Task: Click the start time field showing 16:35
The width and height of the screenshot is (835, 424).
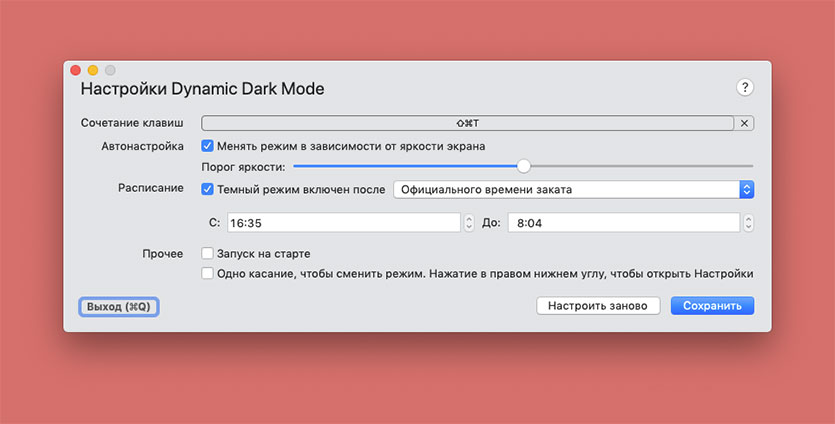Action: point(342,223)
